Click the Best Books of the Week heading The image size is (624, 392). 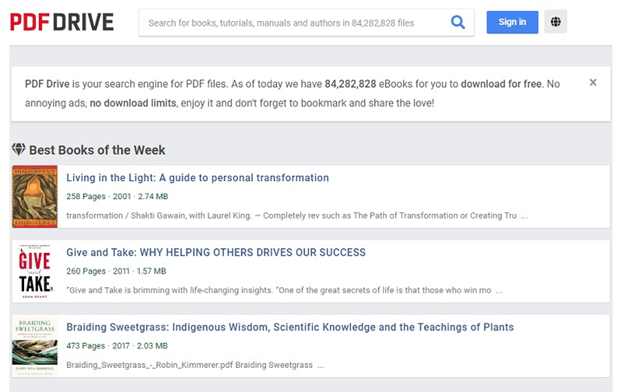pyautogui.click(x=97, y=150)
